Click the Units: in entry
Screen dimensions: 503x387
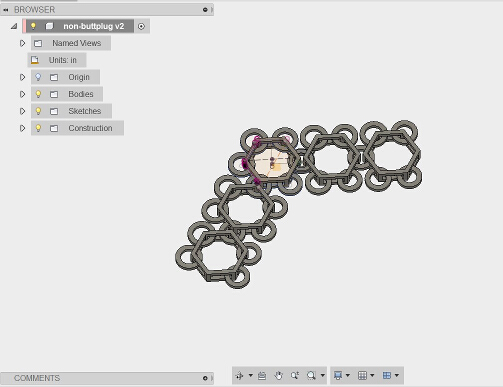click(x=63, y=60)
